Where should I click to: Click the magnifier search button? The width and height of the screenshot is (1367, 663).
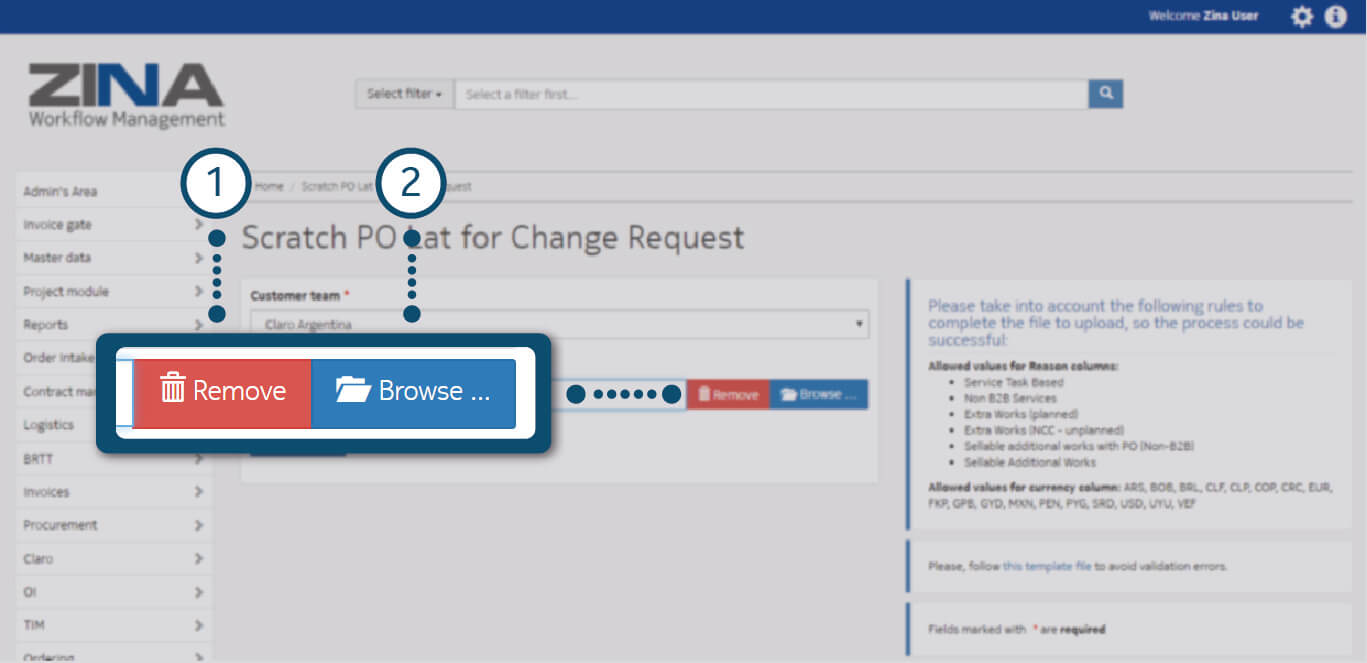tap(1105, 94)
